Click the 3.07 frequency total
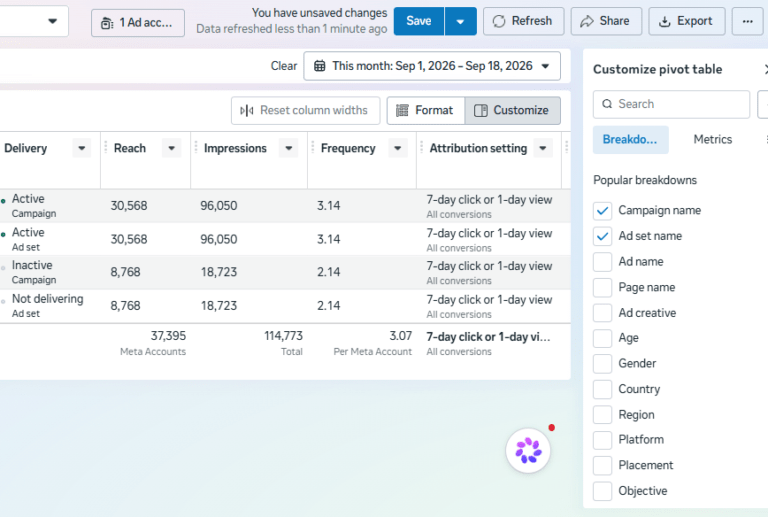This screenshot has height=517, width=768. pos(400,336)
